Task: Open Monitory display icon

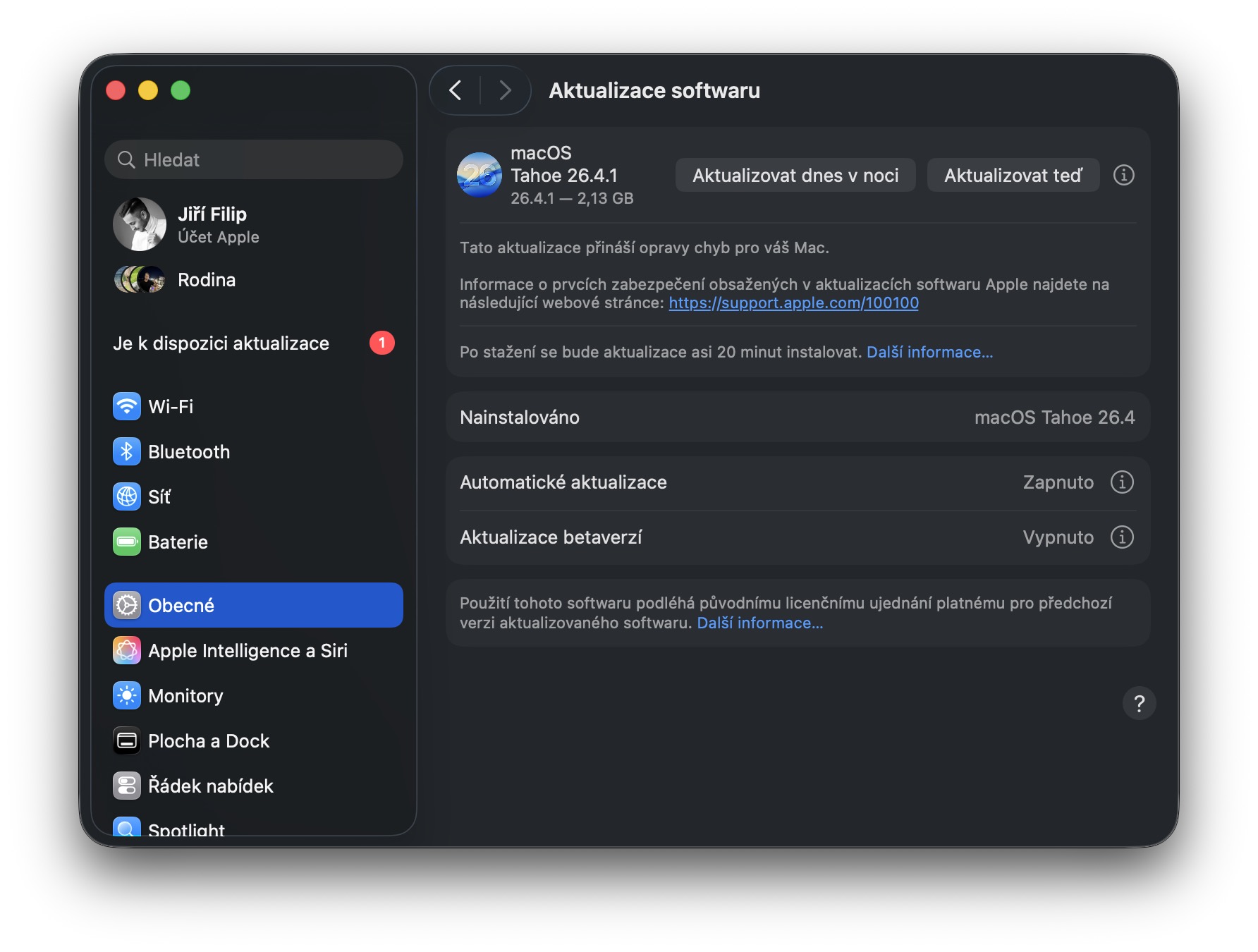Action: (127, 695)
